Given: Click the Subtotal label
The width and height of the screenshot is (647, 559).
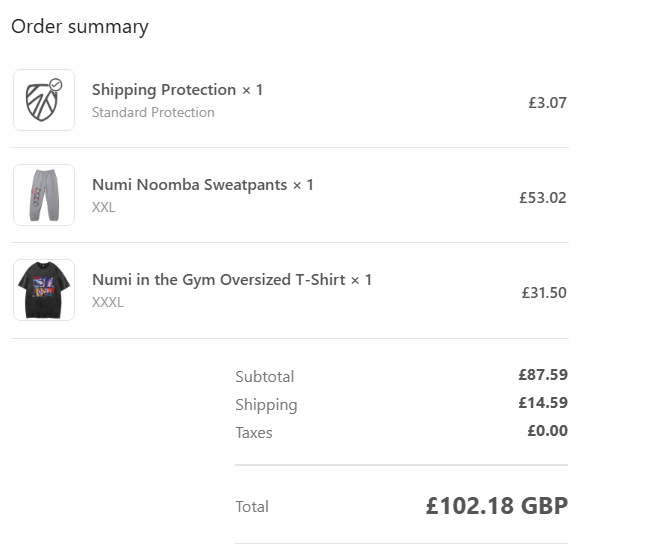Looking at the screenshot, I should tap(264, 377).
